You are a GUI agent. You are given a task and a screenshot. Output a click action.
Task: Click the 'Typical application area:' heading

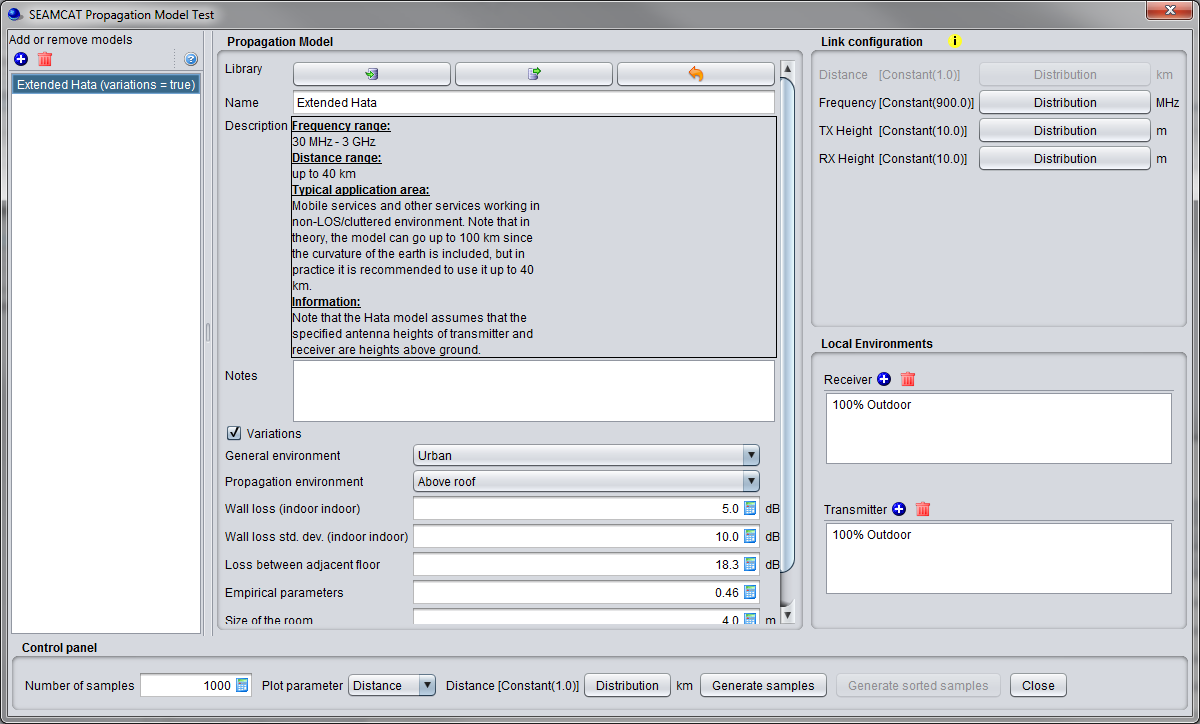click(361, 190)
